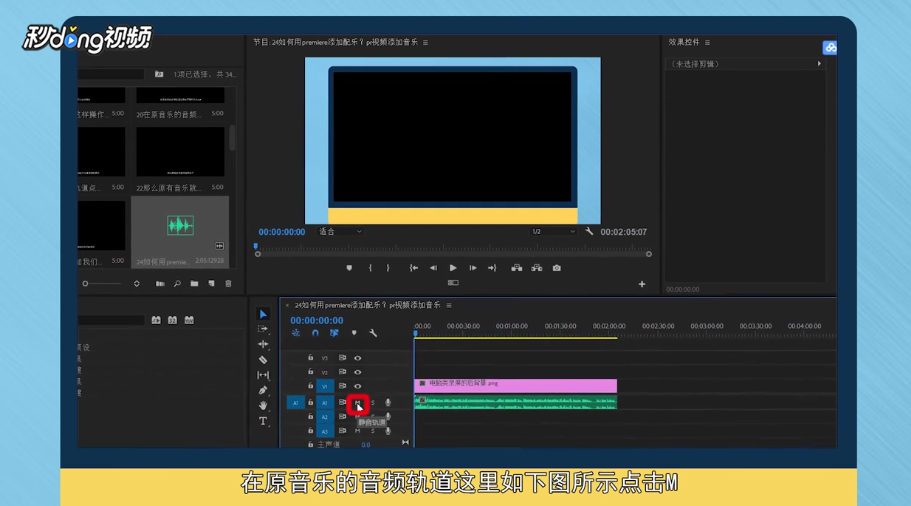Select the Selection arrow tool
Screen dimensions: 911x506
click(263, 314)
